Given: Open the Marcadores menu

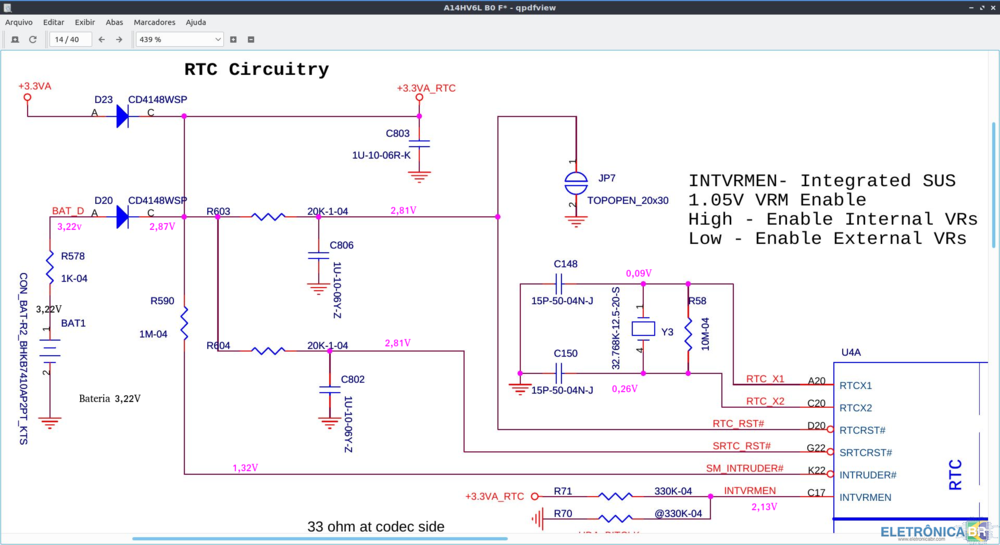Looking at the screenshot, I should pyautogui.click(x=154, y=22).
